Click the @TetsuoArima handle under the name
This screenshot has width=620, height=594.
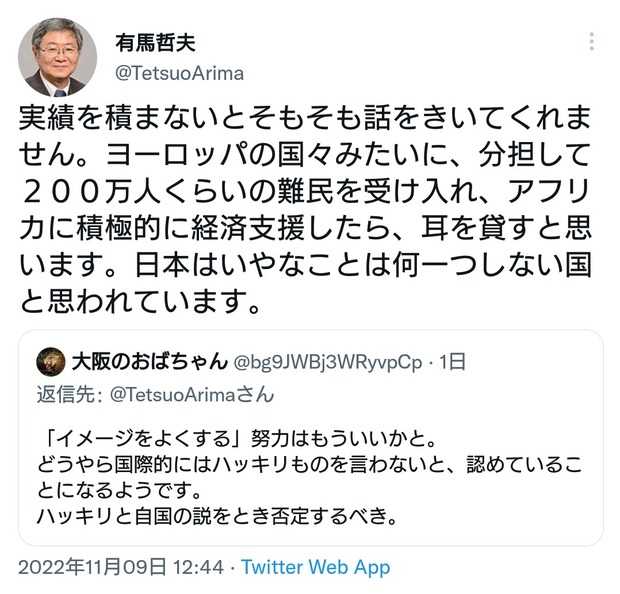pos(179,74)
